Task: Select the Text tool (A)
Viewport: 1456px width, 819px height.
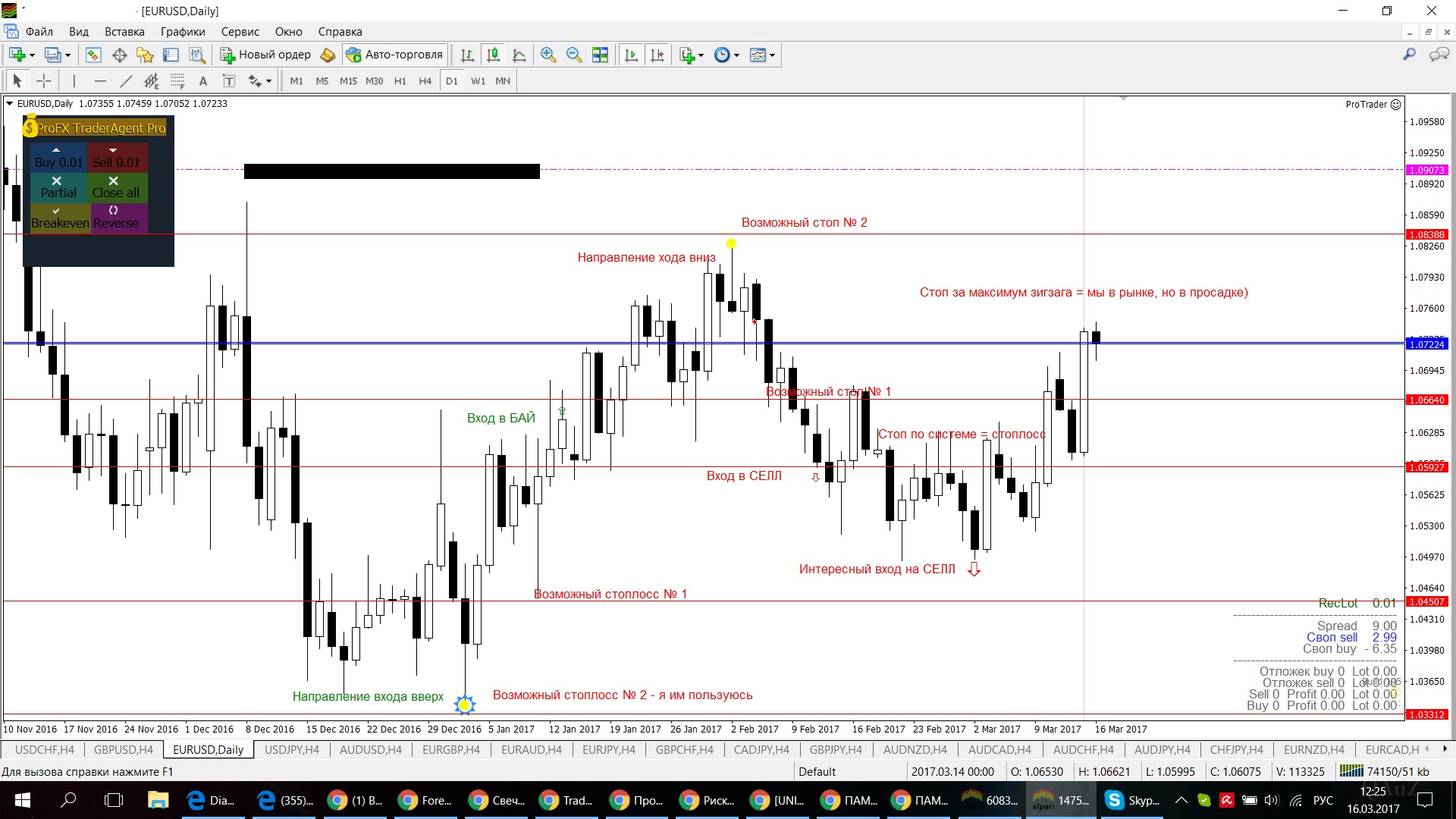Action: (202, 80)
